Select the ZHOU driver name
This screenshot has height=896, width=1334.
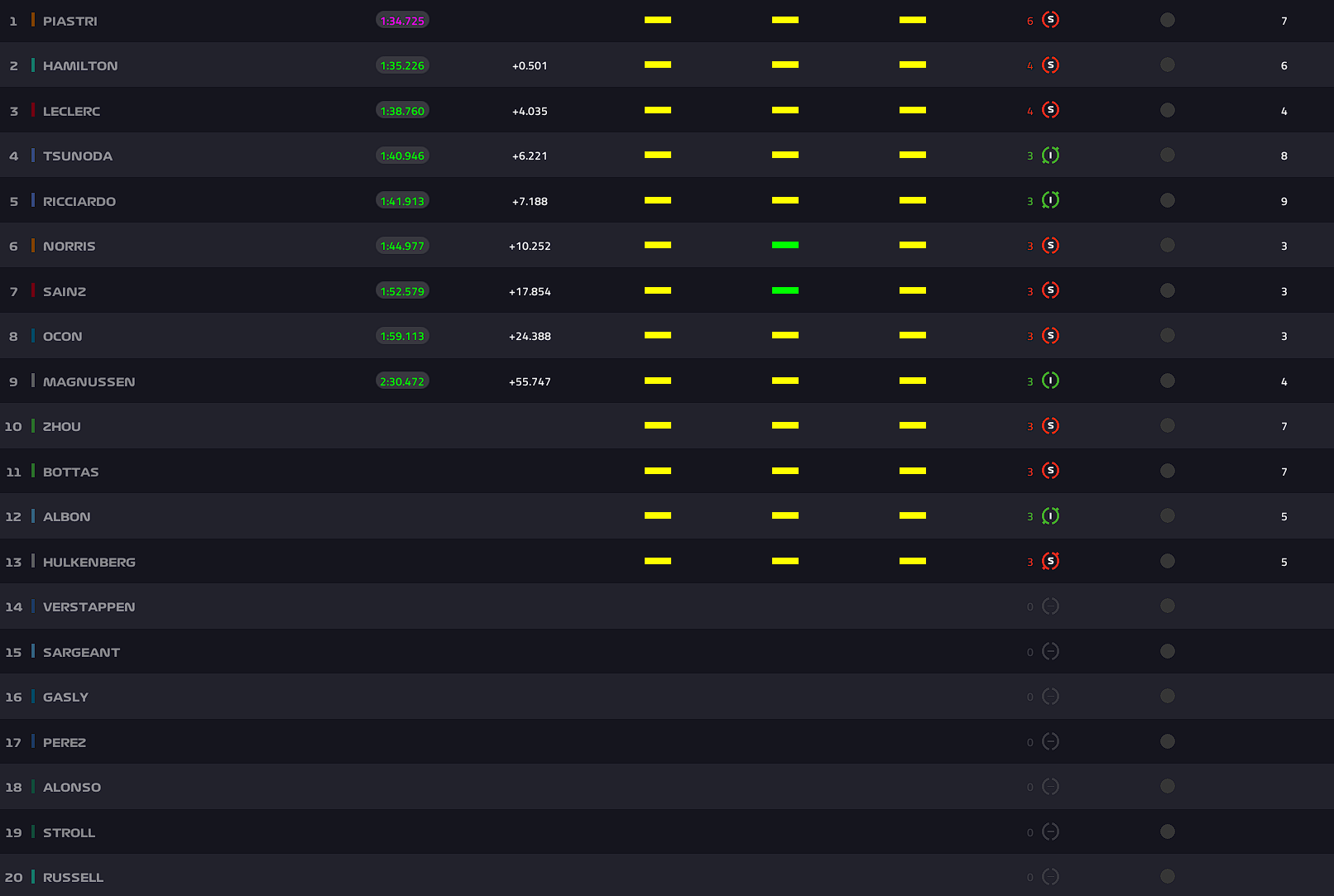pyautogui.click(x=62, y=426)
